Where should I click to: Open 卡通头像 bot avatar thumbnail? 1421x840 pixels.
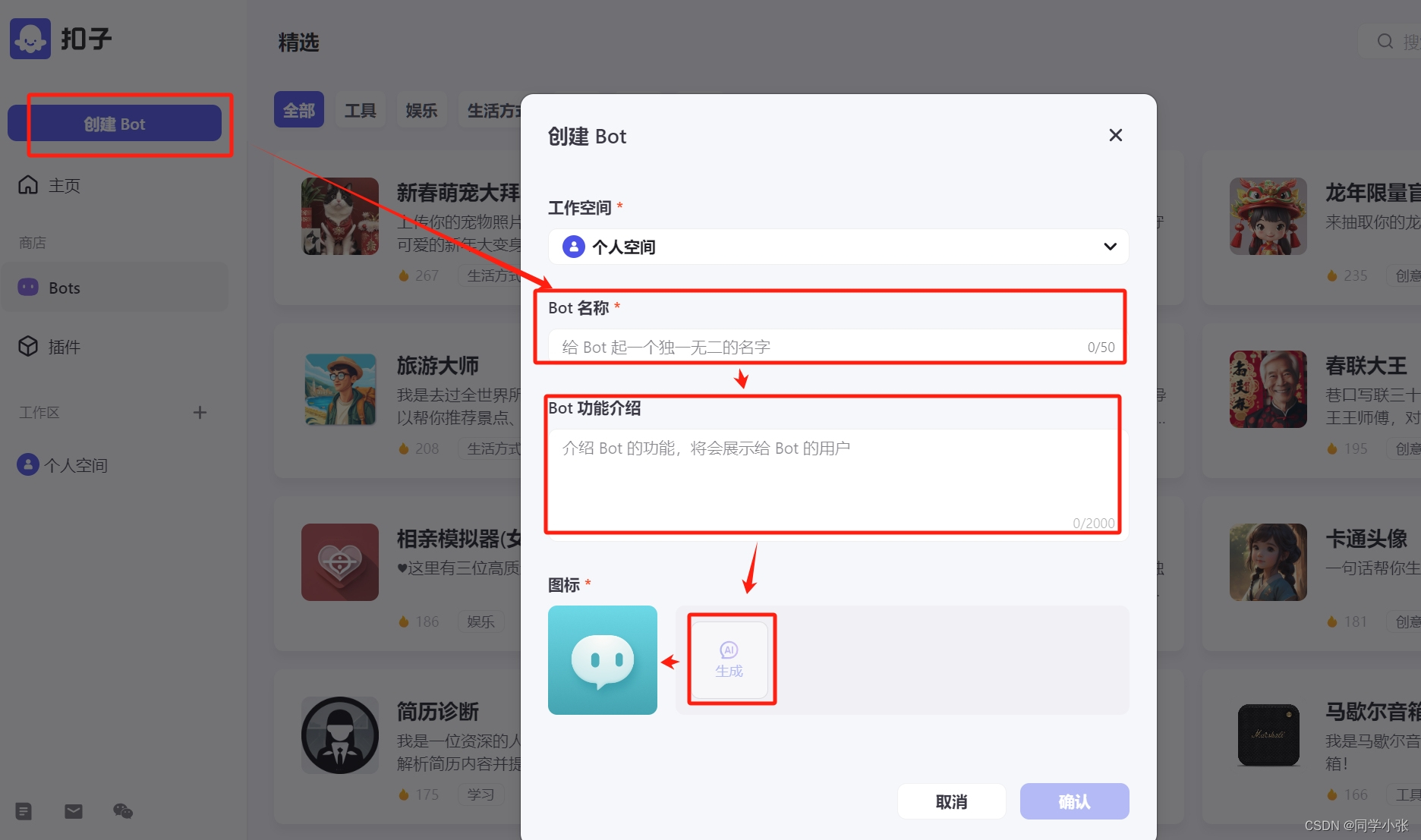coord(1268,562)
